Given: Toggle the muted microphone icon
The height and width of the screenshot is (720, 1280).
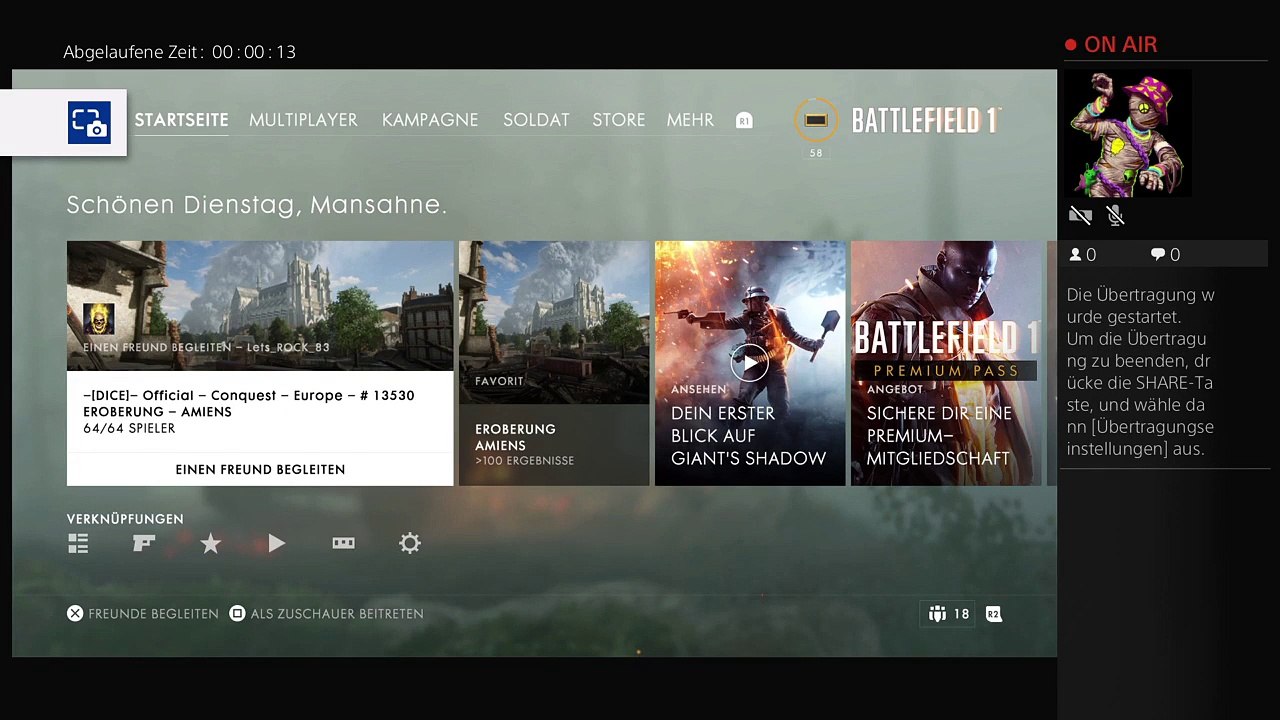Looking at the screenshot, I should coord(1116,215).
